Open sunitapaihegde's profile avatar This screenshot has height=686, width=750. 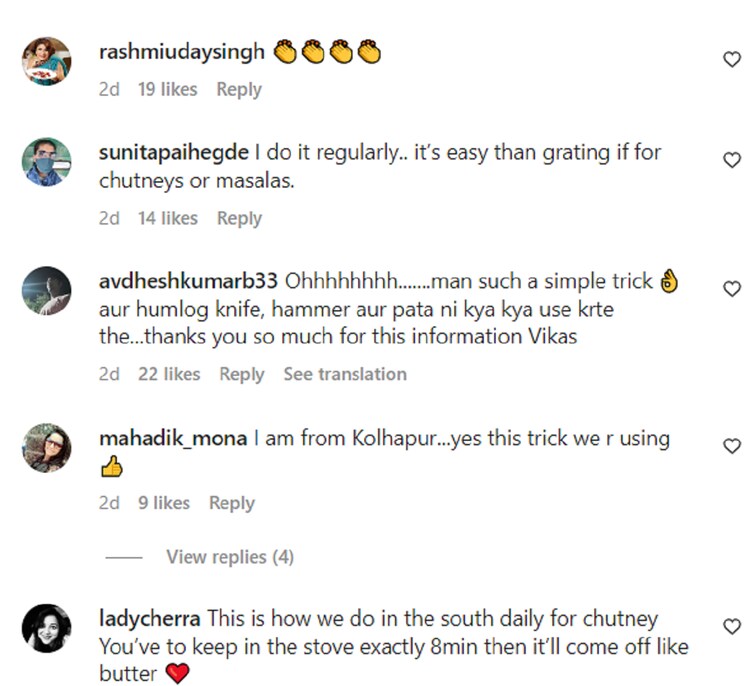(x=47, y=162)
